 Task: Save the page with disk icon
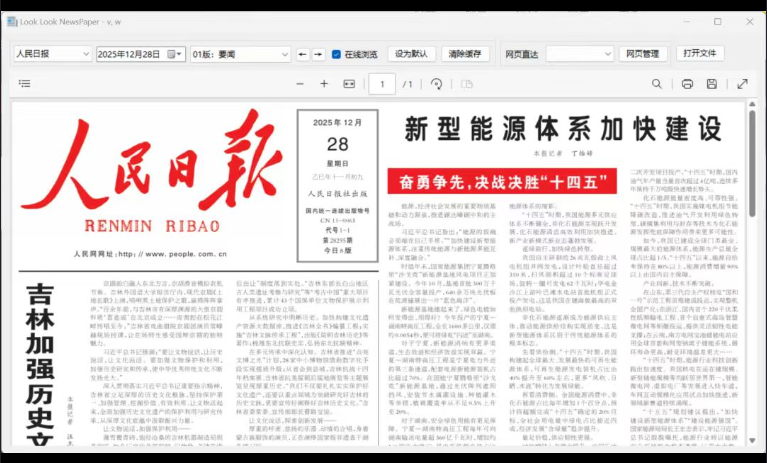pos(712,84)
